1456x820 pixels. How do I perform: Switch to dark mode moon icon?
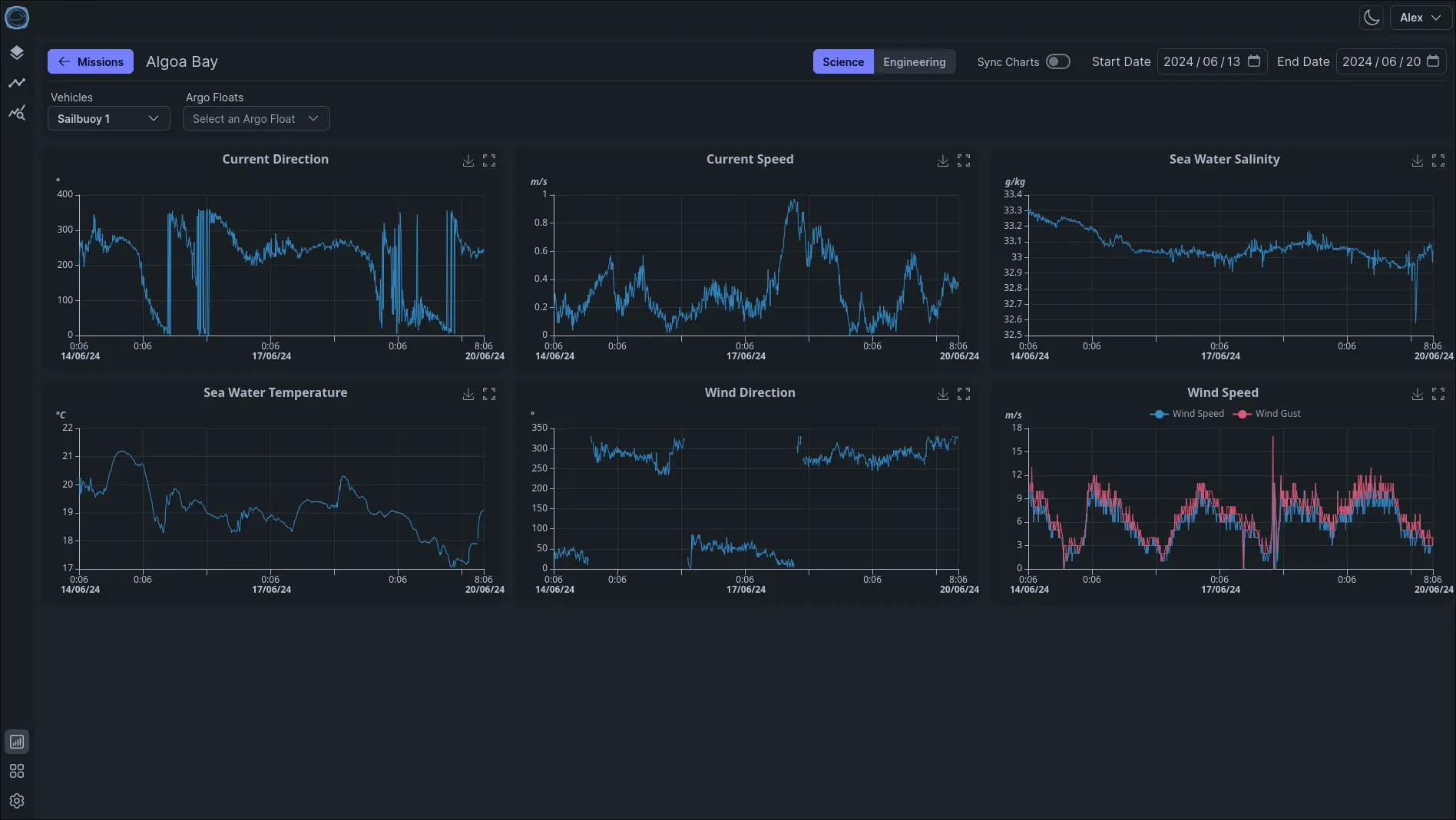1371,18
